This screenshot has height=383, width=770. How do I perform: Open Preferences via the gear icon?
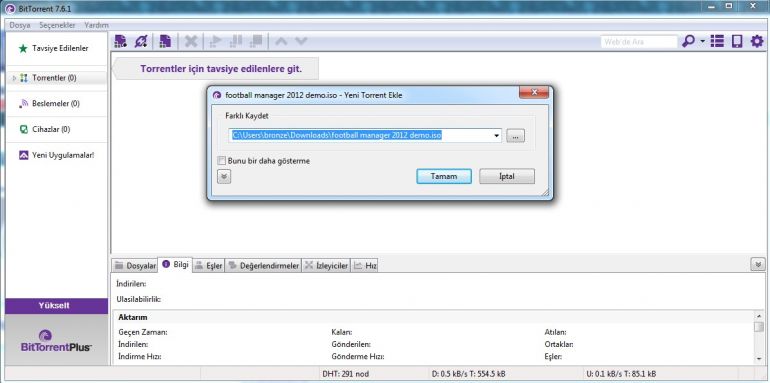[757, 41]
